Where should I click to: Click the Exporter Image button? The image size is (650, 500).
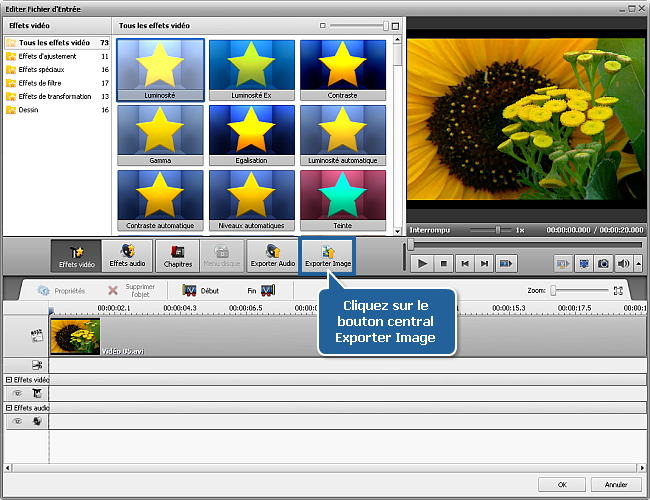click(x=327, y=257)
